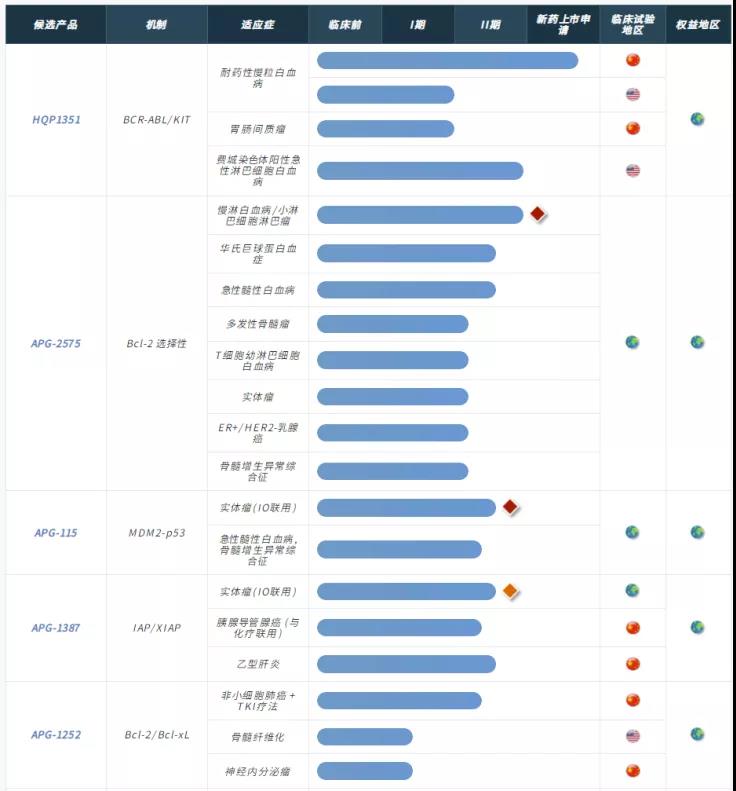Click the red diamond in APG-115's 实体瘤 row
The image size is (736, 791).
click(511, 507)
